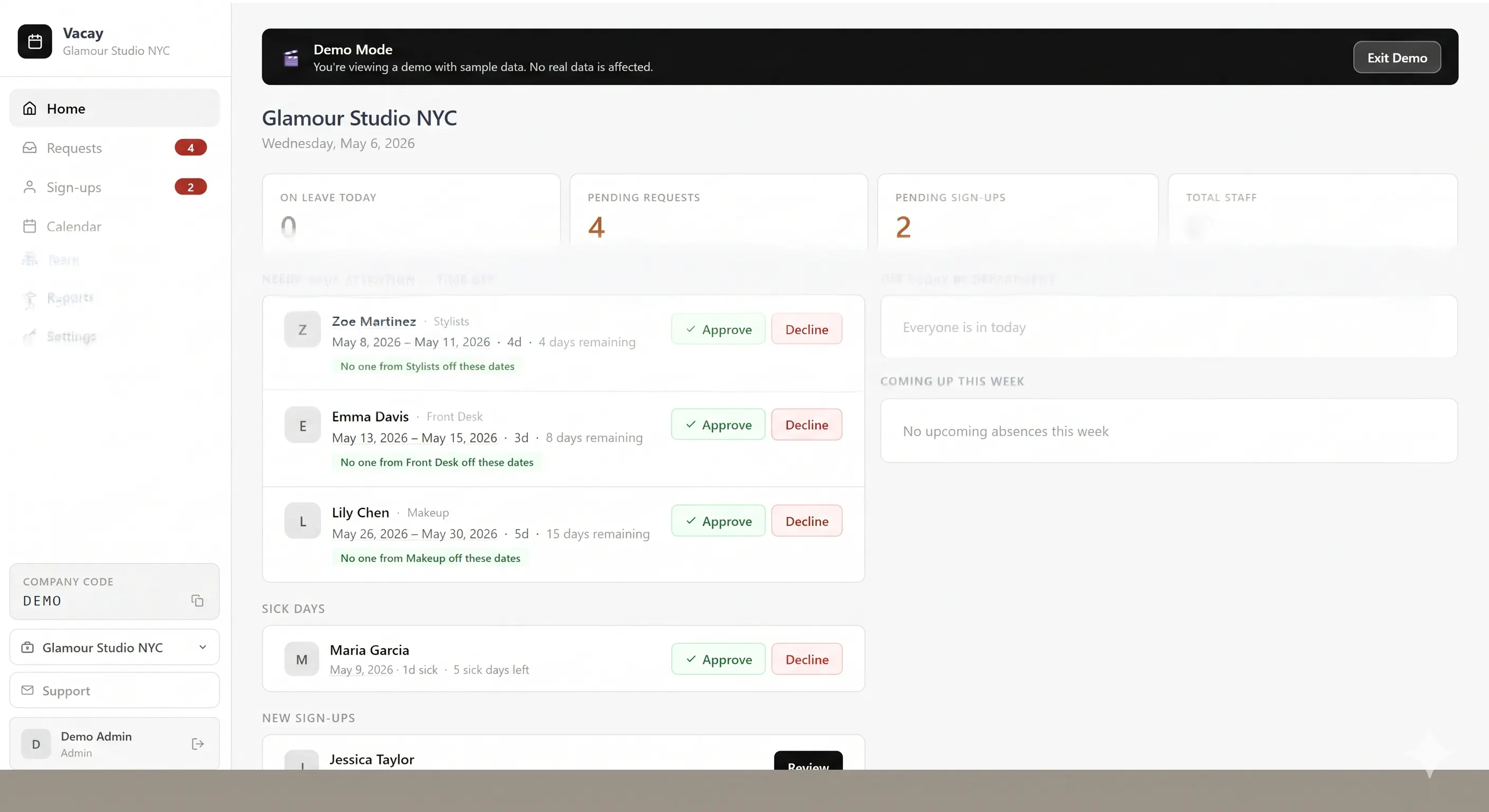Click the Lily Chen name
The height and width of the screenshot is (812, 1489).
[361, 513]
